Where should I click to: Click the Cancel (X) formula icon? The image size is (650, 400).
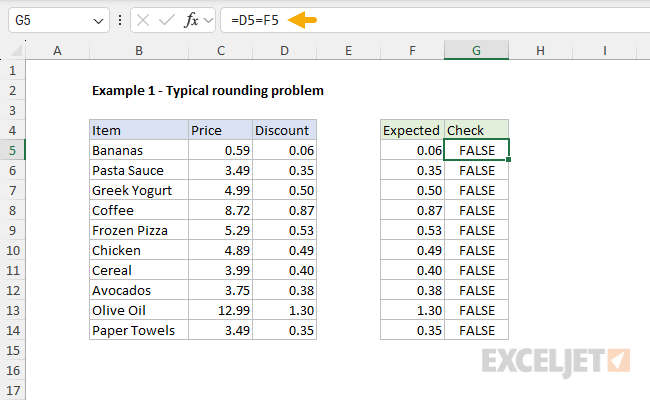coord(143,20)
